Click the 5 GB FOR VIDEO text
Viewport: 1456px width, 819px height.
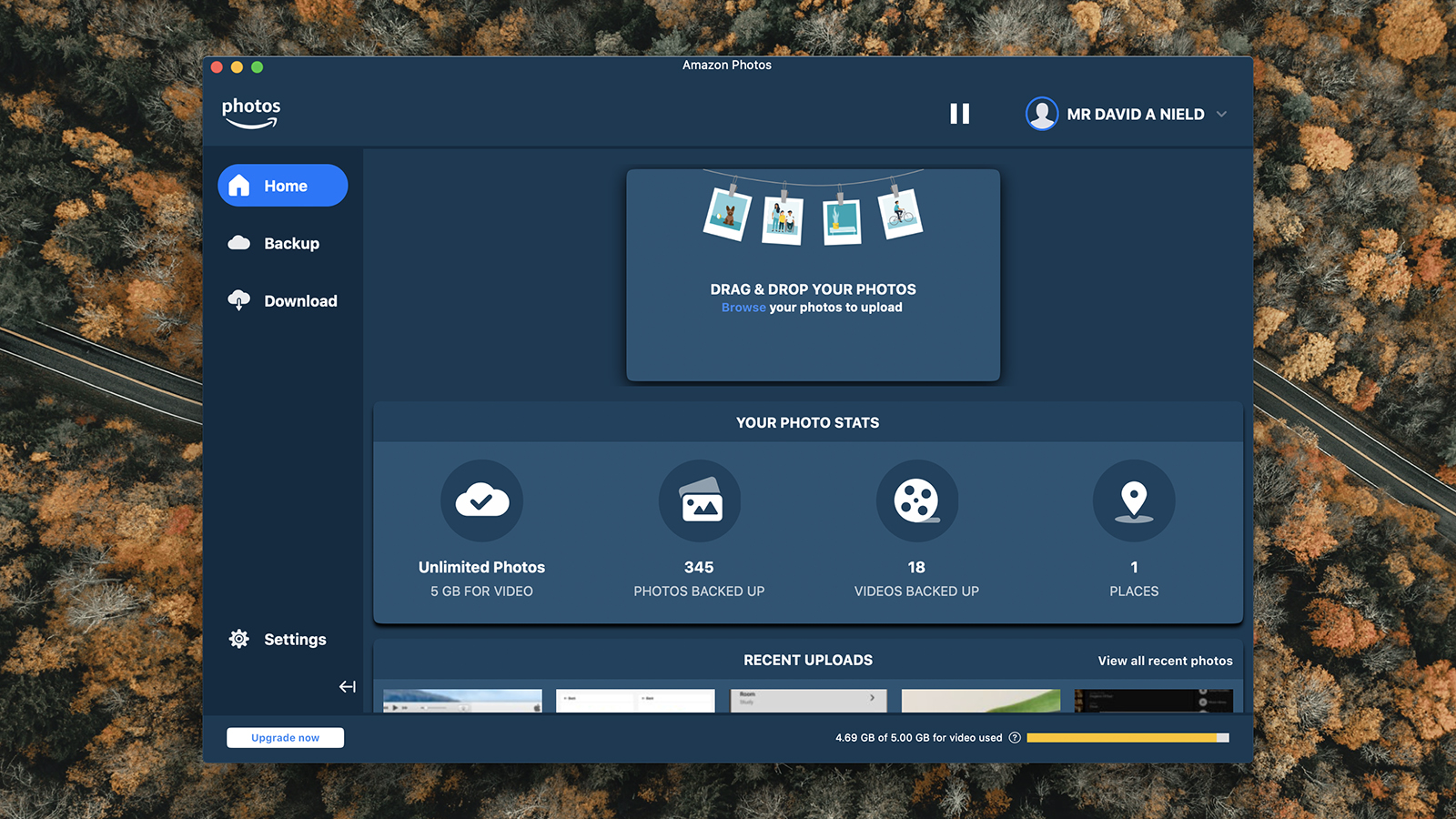tap(481, 591)
